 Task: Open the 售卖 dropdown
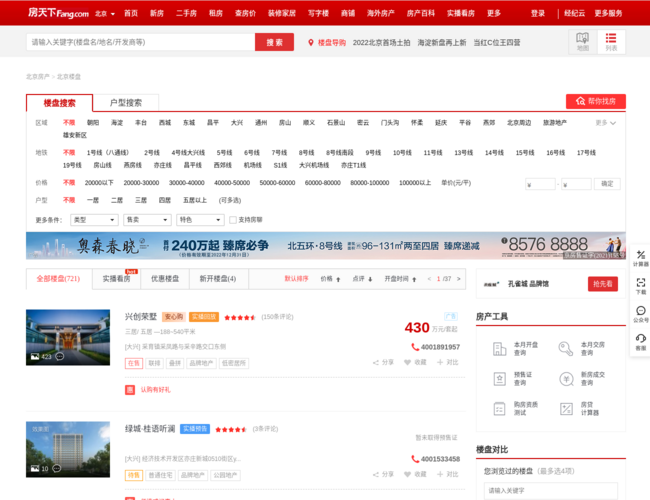coord(148,220)
